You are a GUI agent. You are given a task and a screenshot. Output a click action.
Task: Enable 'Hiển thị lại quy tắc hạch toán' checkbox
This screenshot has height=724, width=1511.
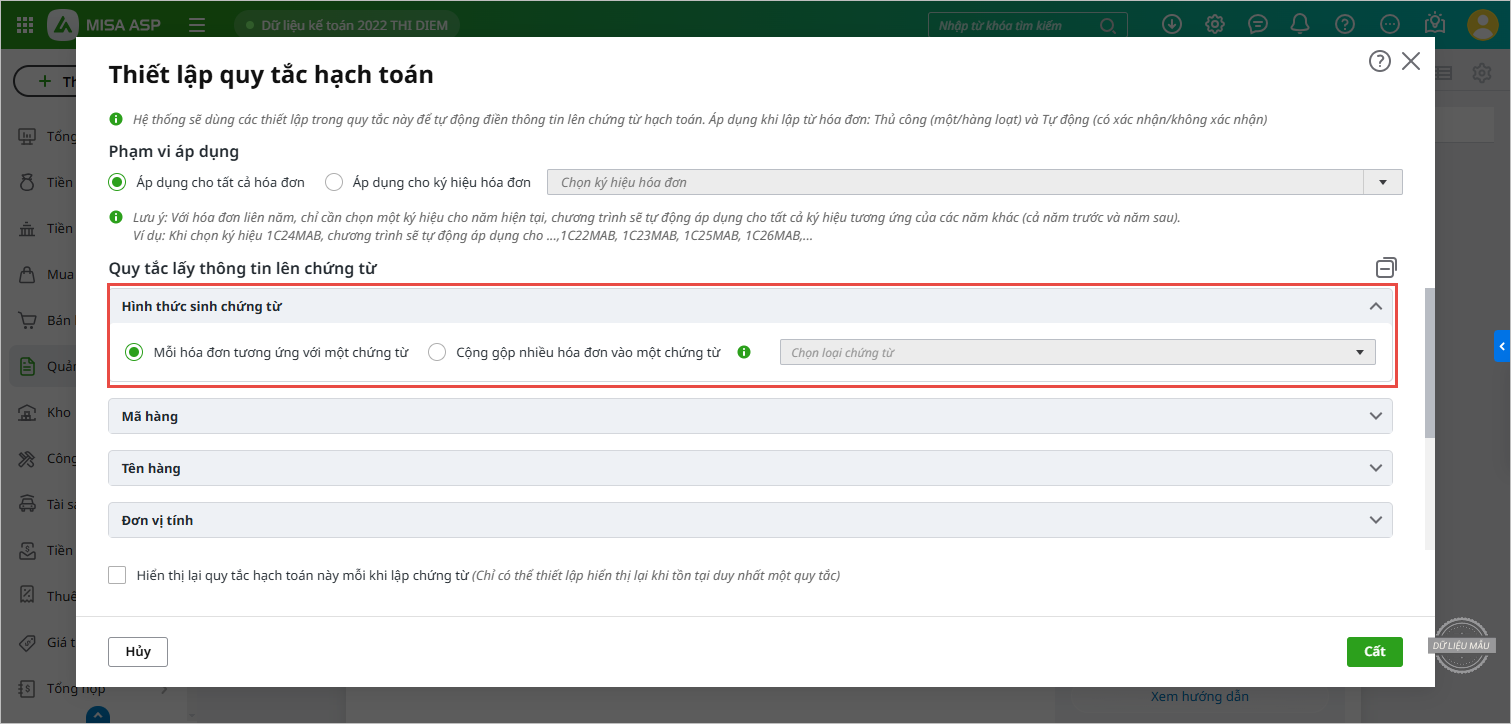coord(118,575)
